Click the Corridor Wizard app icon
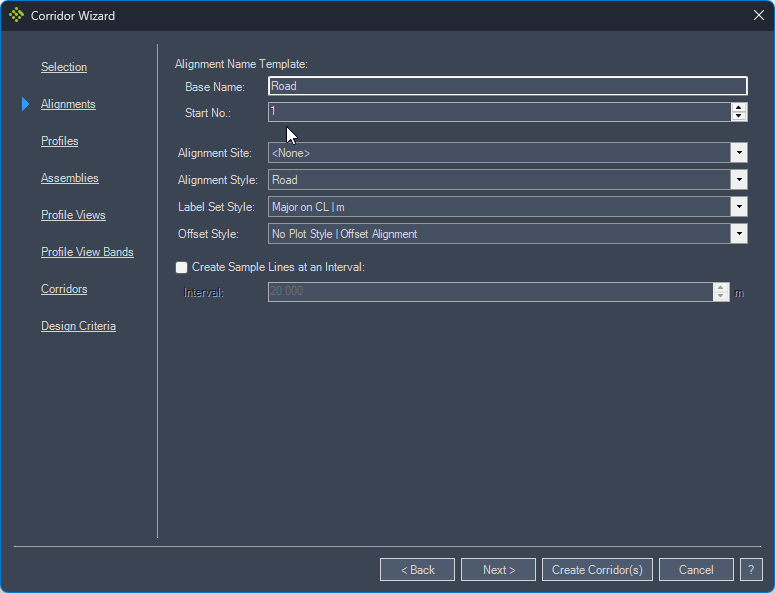Viewport: 775px width, 593px height. (16, 15)
